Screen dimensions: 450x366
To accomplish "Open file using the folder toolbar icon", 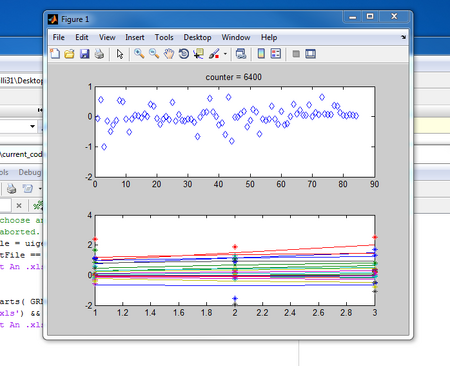I will tap(69, 54).
